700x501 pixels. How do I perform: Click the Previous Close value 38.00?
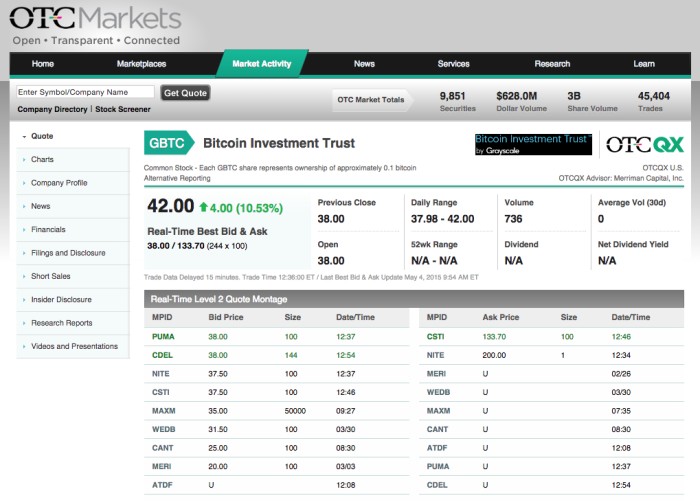pos(331,219)
